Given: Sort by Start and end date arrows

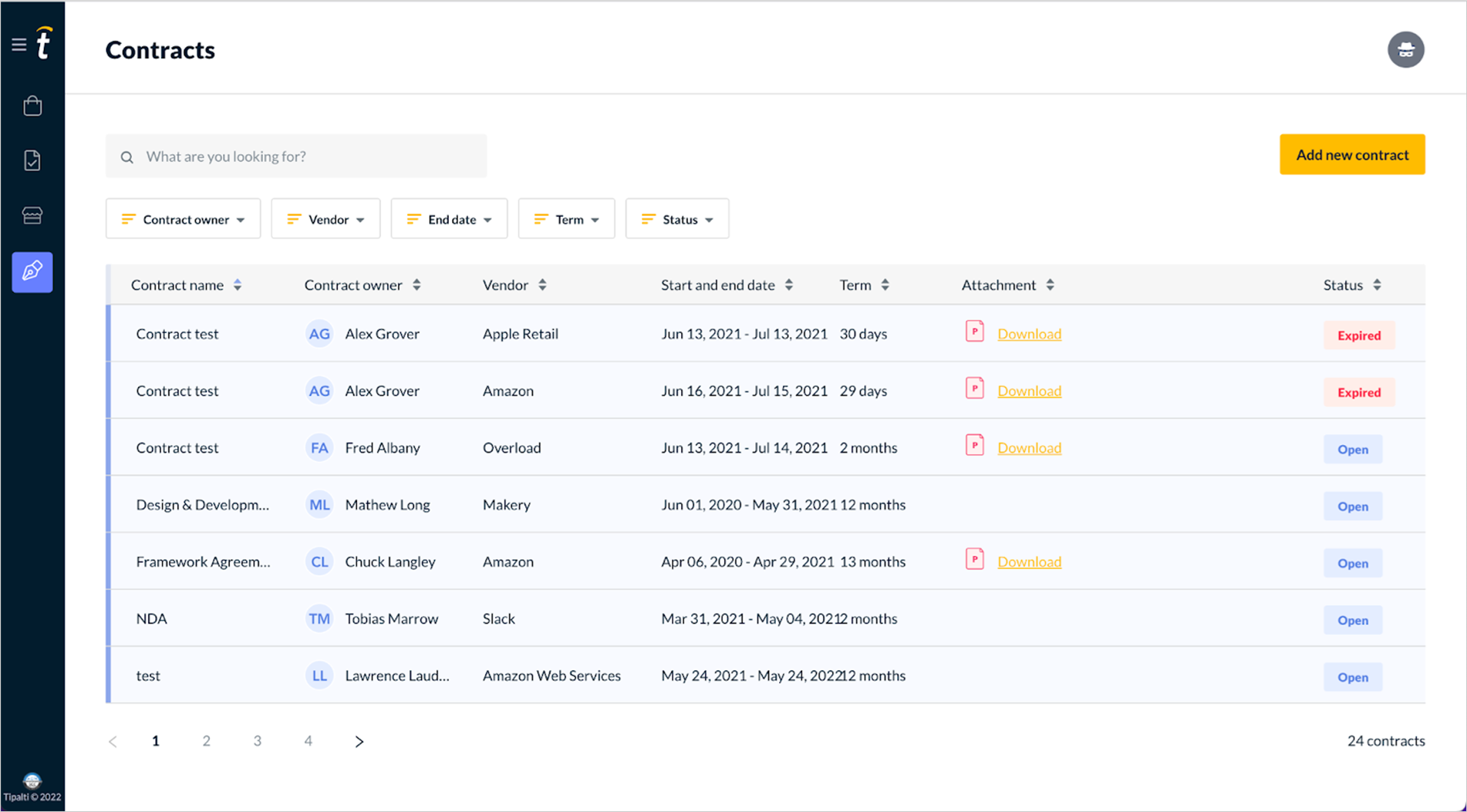Looking at the screenshot, I should [x=788, y=285].
